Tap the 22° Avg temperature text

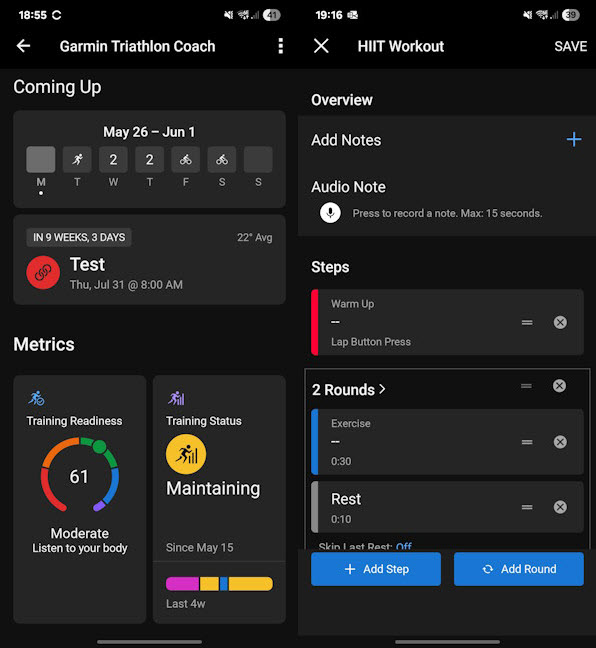tap(255, 238)
